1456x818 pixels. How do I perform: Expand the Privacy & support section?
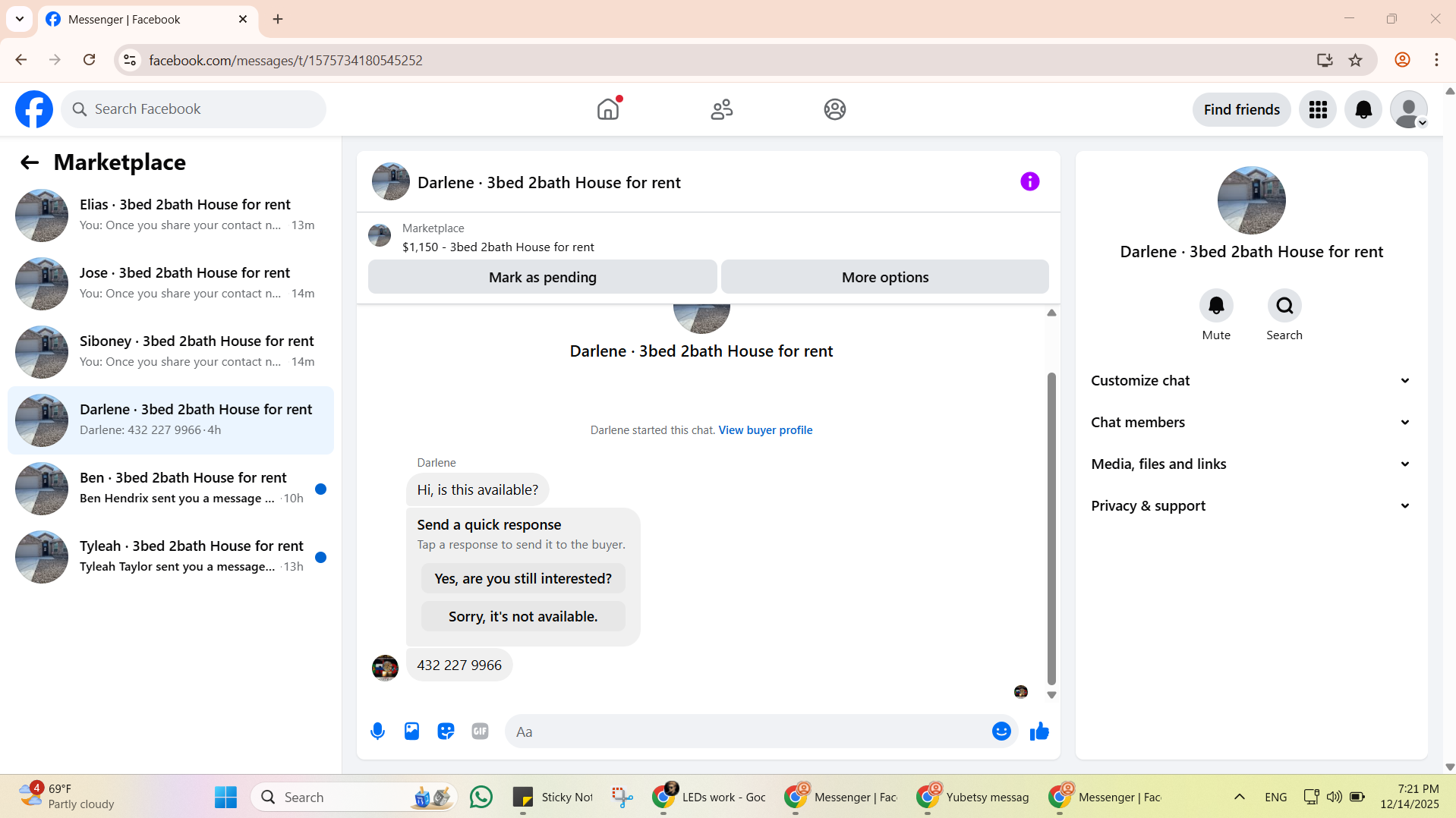[1251, 506]
